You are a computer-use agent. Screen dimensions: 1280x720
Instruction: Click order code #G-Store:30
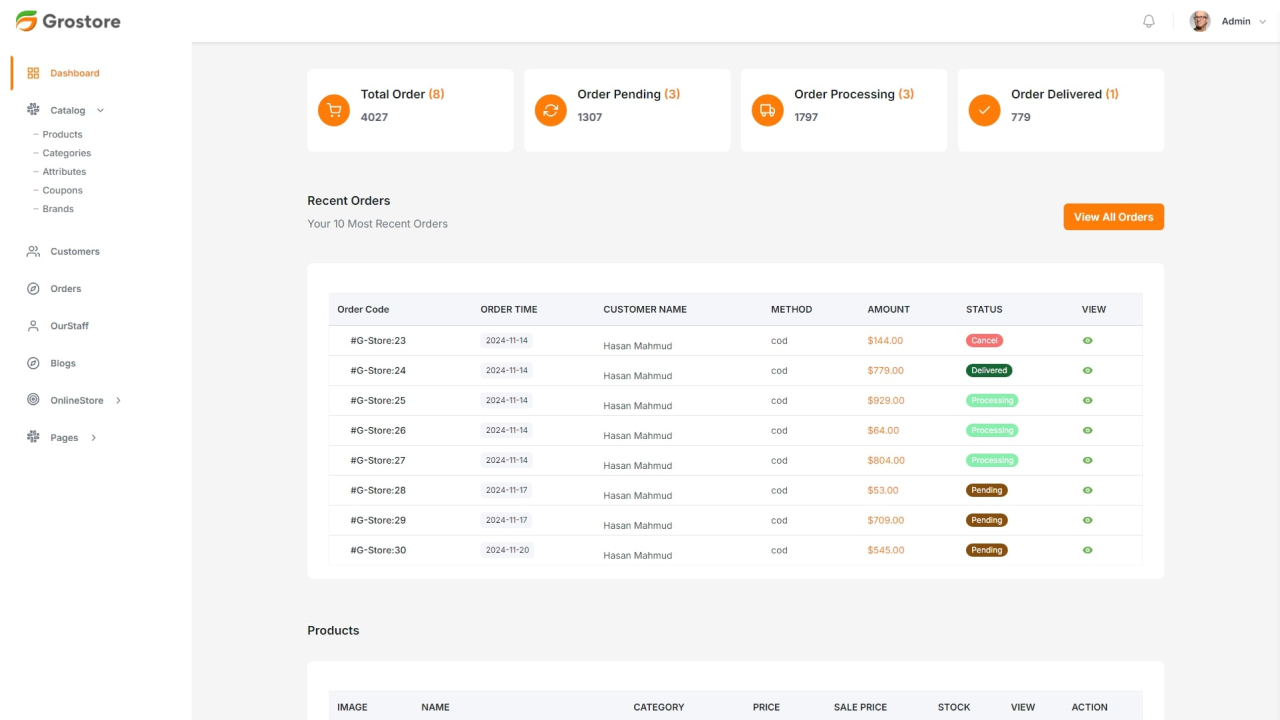378,551
